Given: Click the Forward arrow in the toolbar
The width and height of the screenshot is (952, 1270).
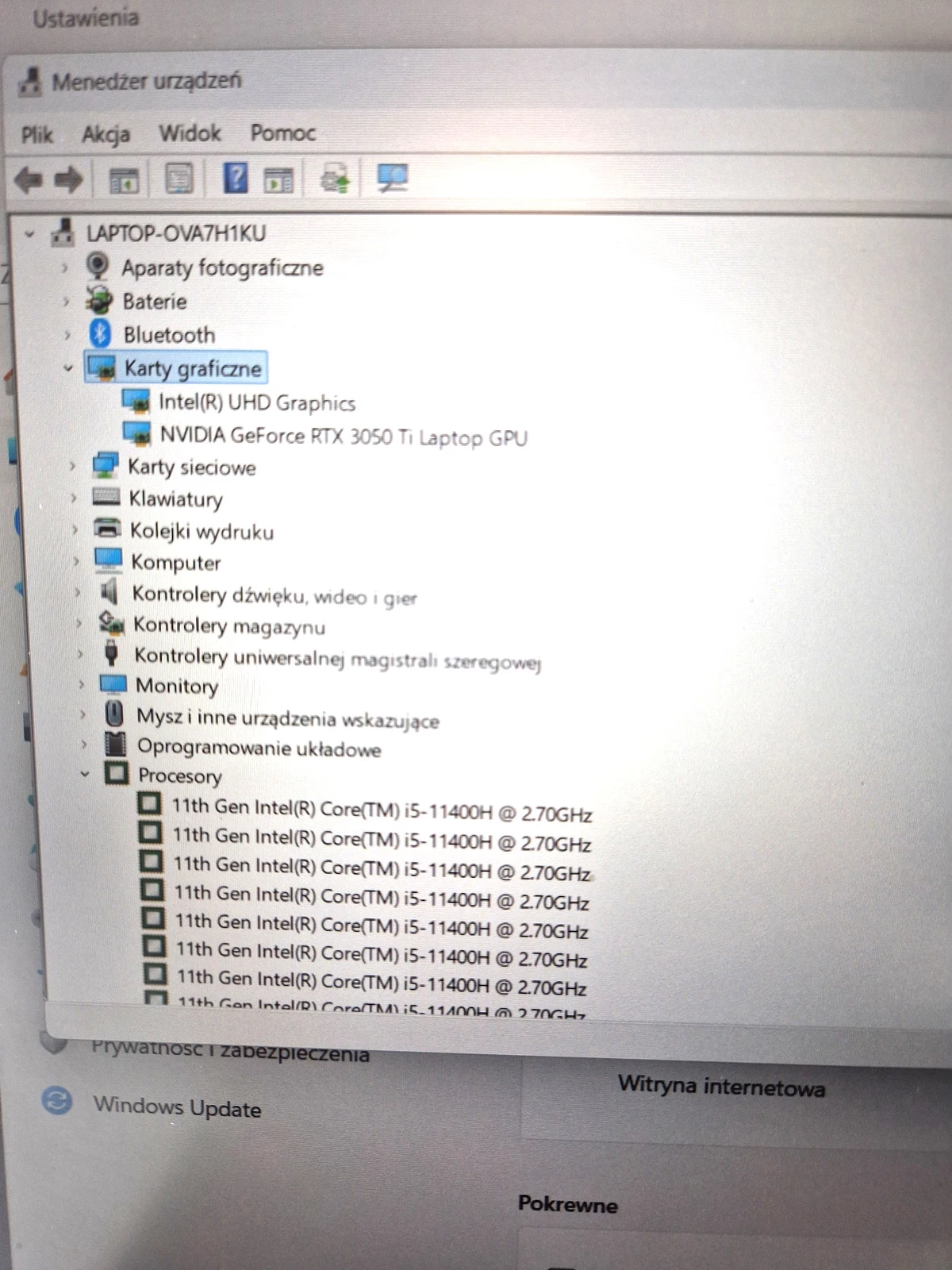Looking at the screenshot, I should click(x=68, y=179).
